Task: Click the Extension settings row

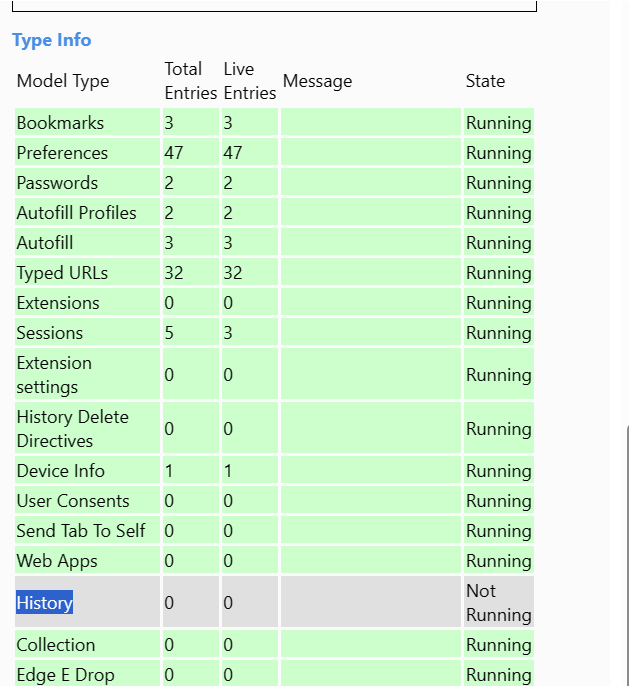Action: pos(54,375)
